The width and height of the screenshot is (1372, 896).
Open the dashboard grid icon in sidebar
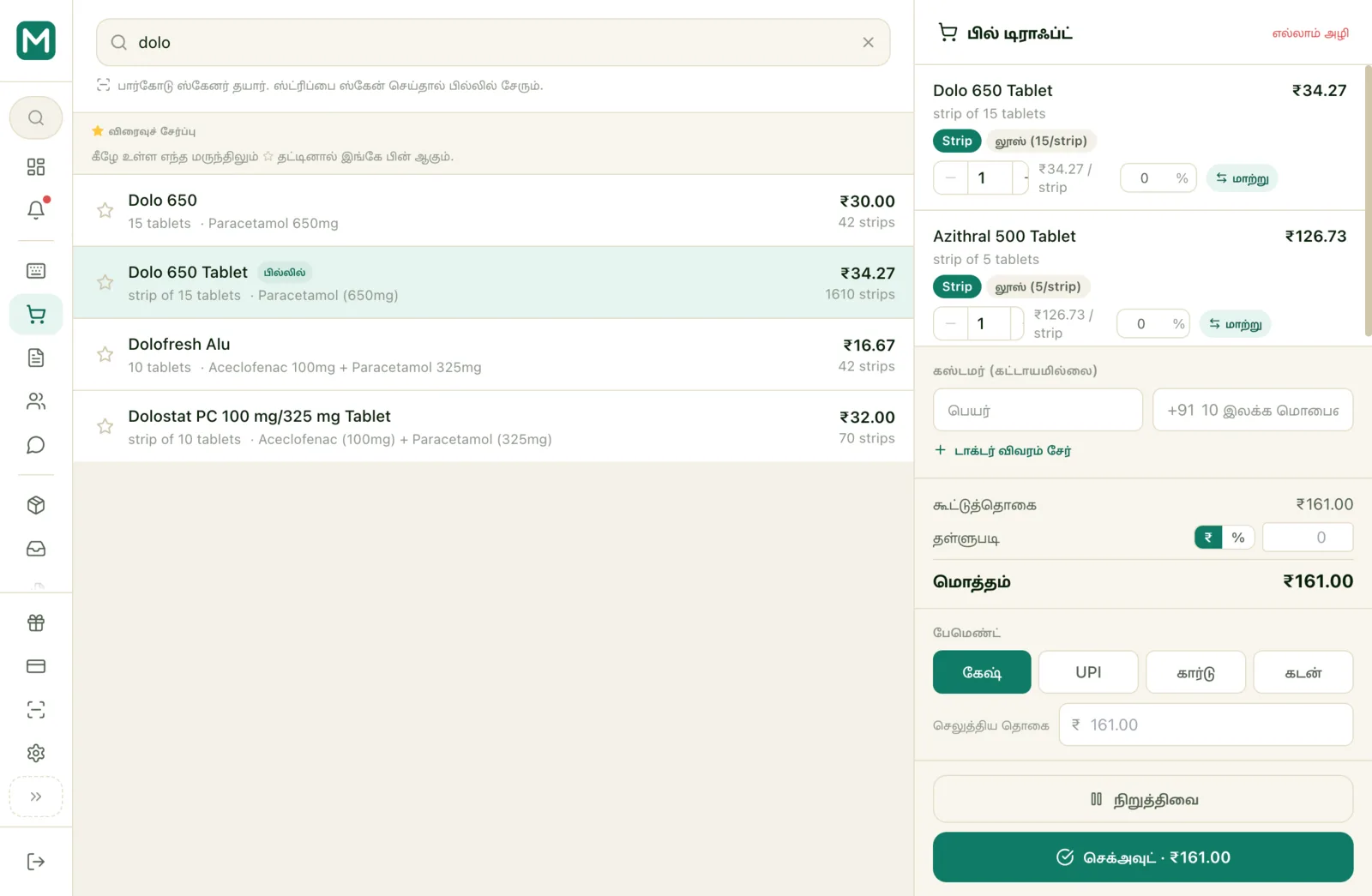point(36,166)
